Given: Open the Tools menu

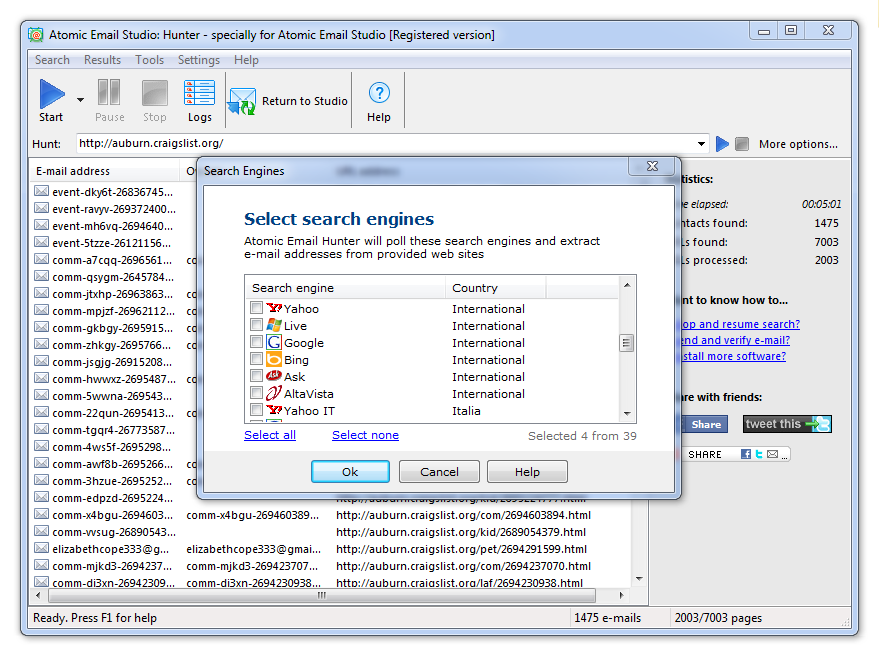Looking at the screenshot, I should coord(149,60).
